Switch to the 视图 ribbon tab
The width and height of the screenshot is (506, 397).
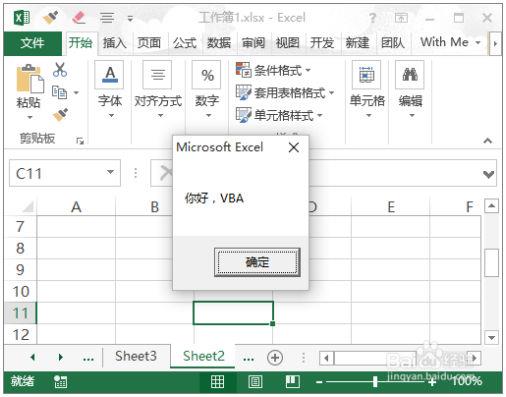click(x=288, y=43)
